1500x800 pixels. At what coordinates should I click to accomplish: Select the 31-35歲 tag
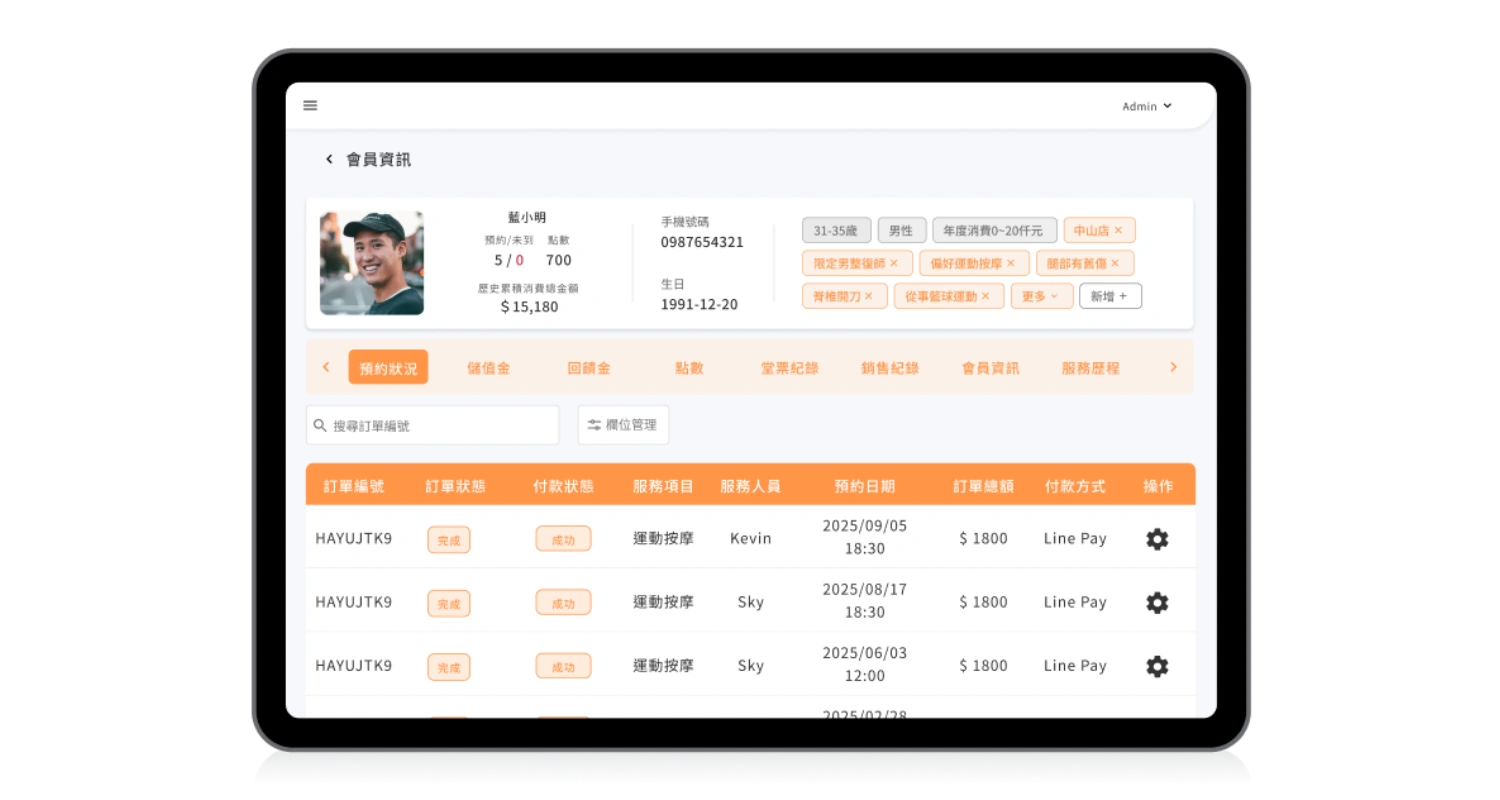(x=836, y=230)
